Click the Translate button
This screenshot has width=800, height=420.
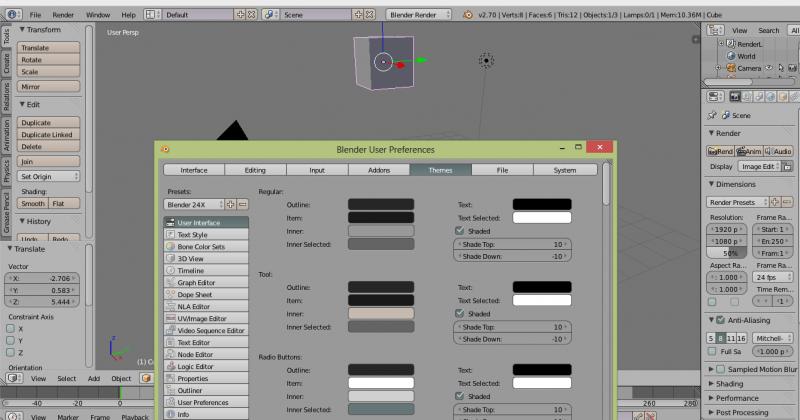coord(48,47)
